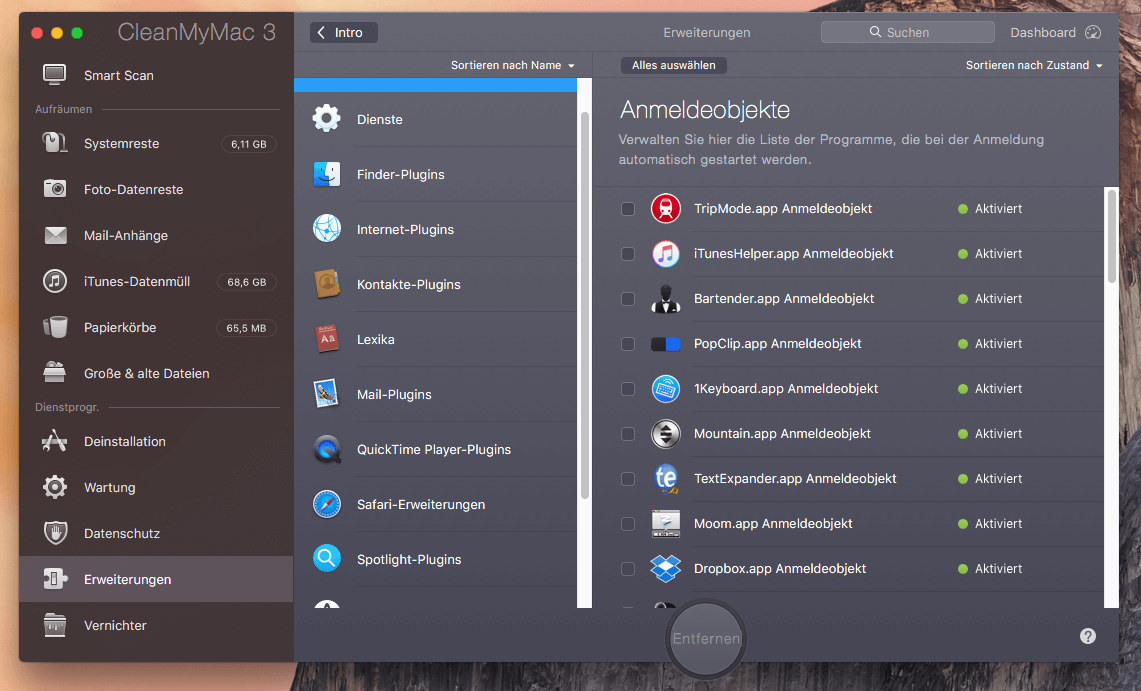Open Große & alte Dateien icon
1141x691 pixels.
tap(55, 372)
